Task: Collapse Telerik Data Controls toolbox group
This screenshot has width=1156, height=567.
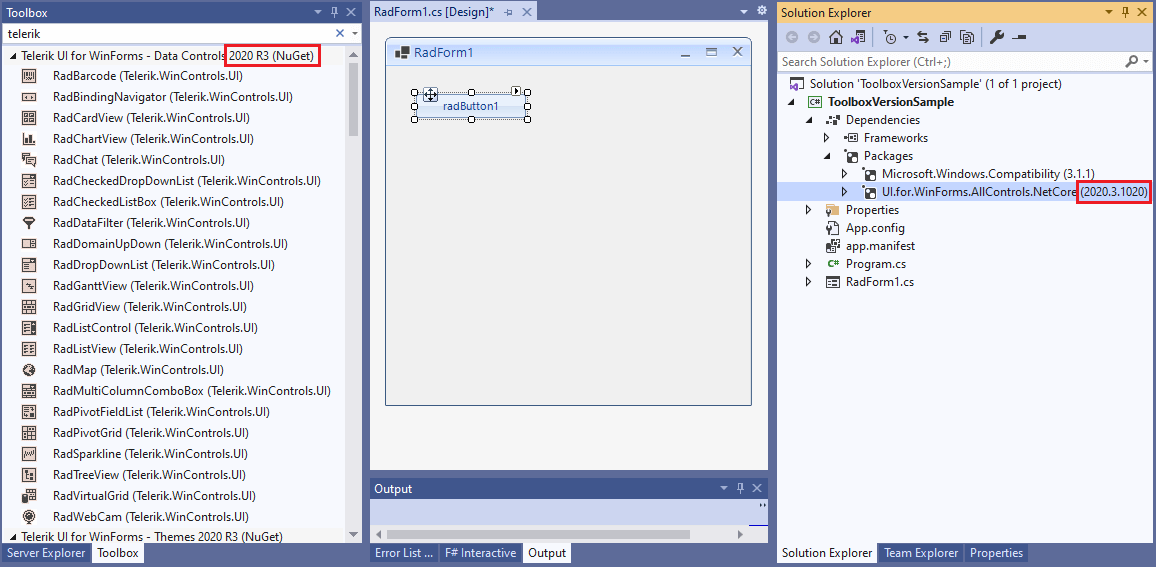Action: click(12, 55)
